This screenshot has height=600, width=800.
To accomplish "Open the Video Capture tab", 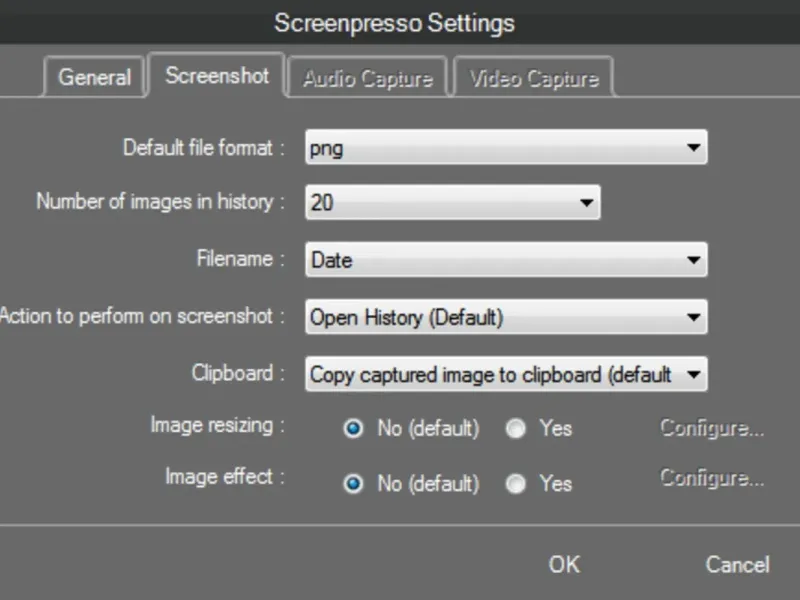I will click(x=534, y=78).
